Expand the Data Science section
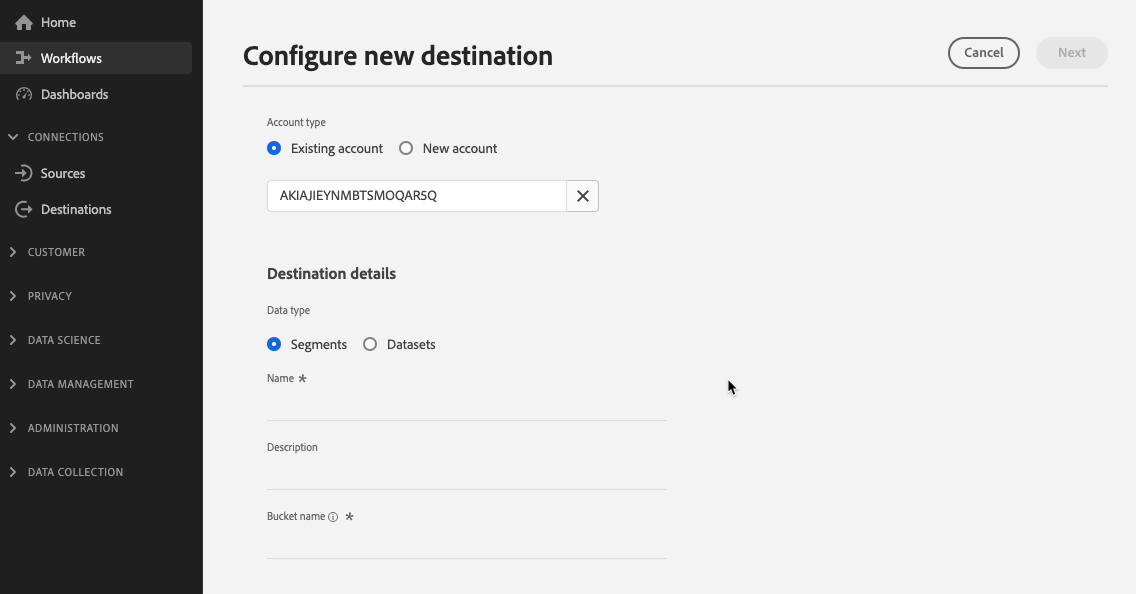The width and height of the screenshot is (1136, 594). tap(13, 340)
